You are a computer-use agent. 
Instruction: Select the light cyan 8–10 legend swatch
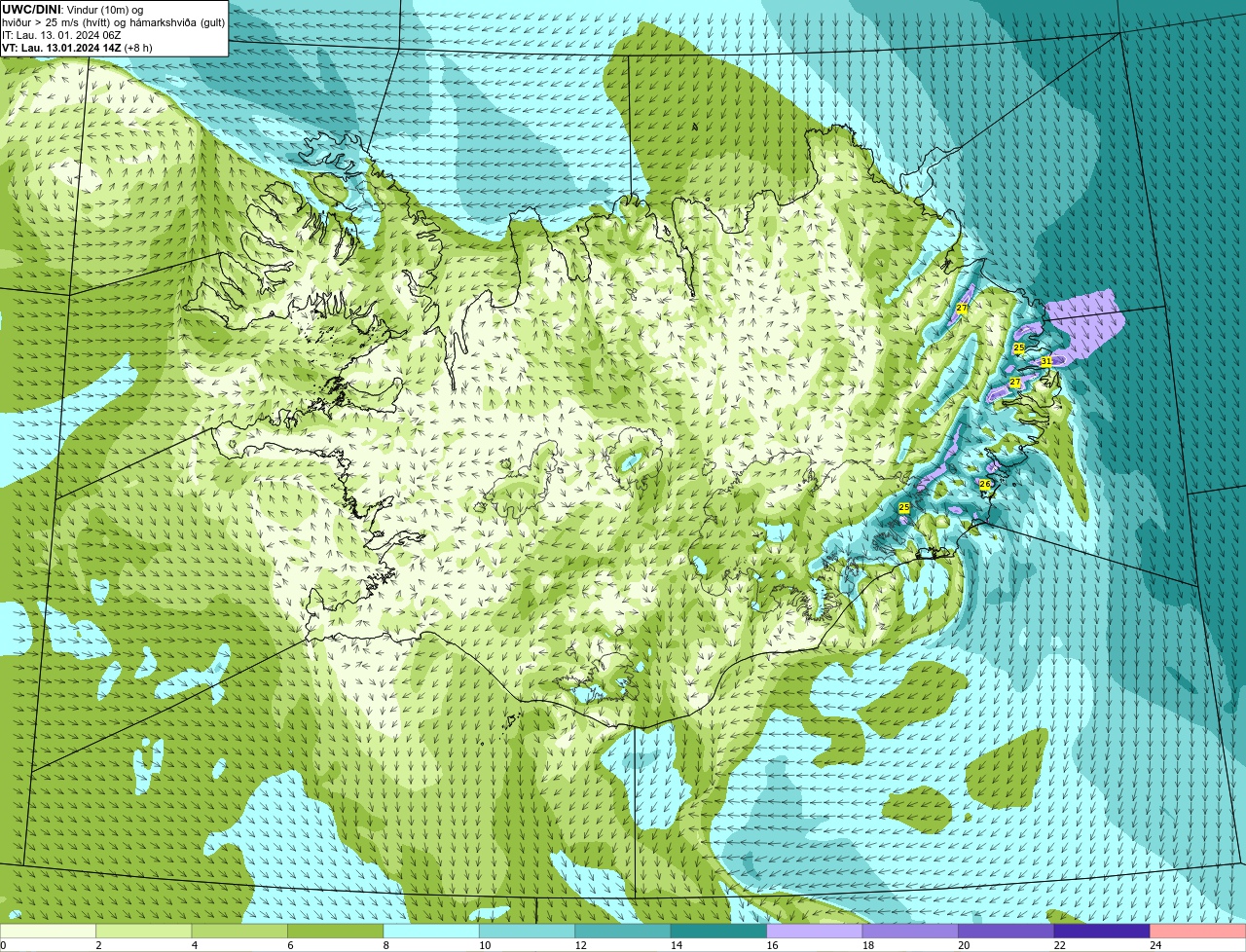point(431,931)
